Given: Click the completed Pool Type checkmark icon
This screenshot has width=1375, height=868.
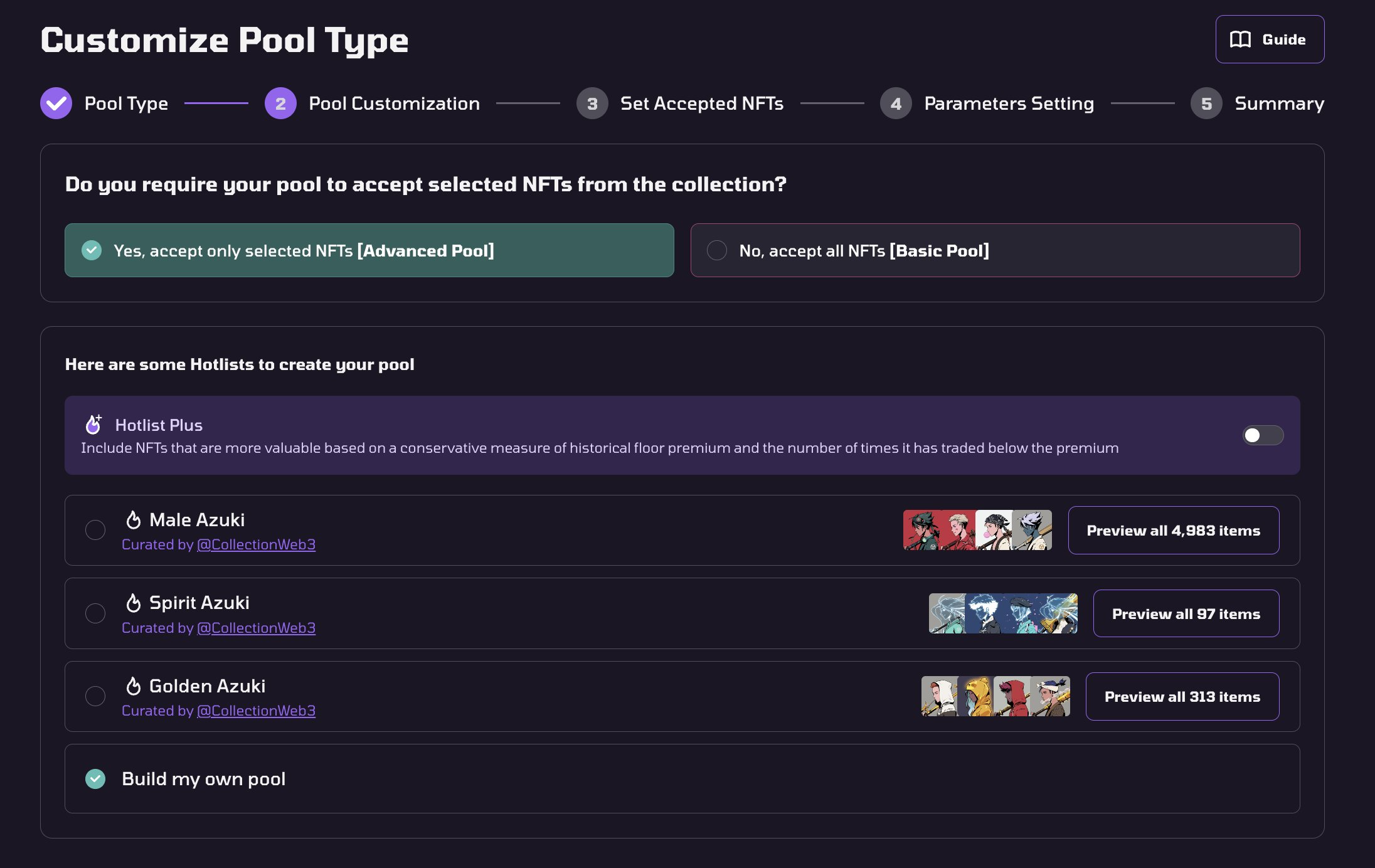Looking at the screenshot, I should (x=56, y=103).
